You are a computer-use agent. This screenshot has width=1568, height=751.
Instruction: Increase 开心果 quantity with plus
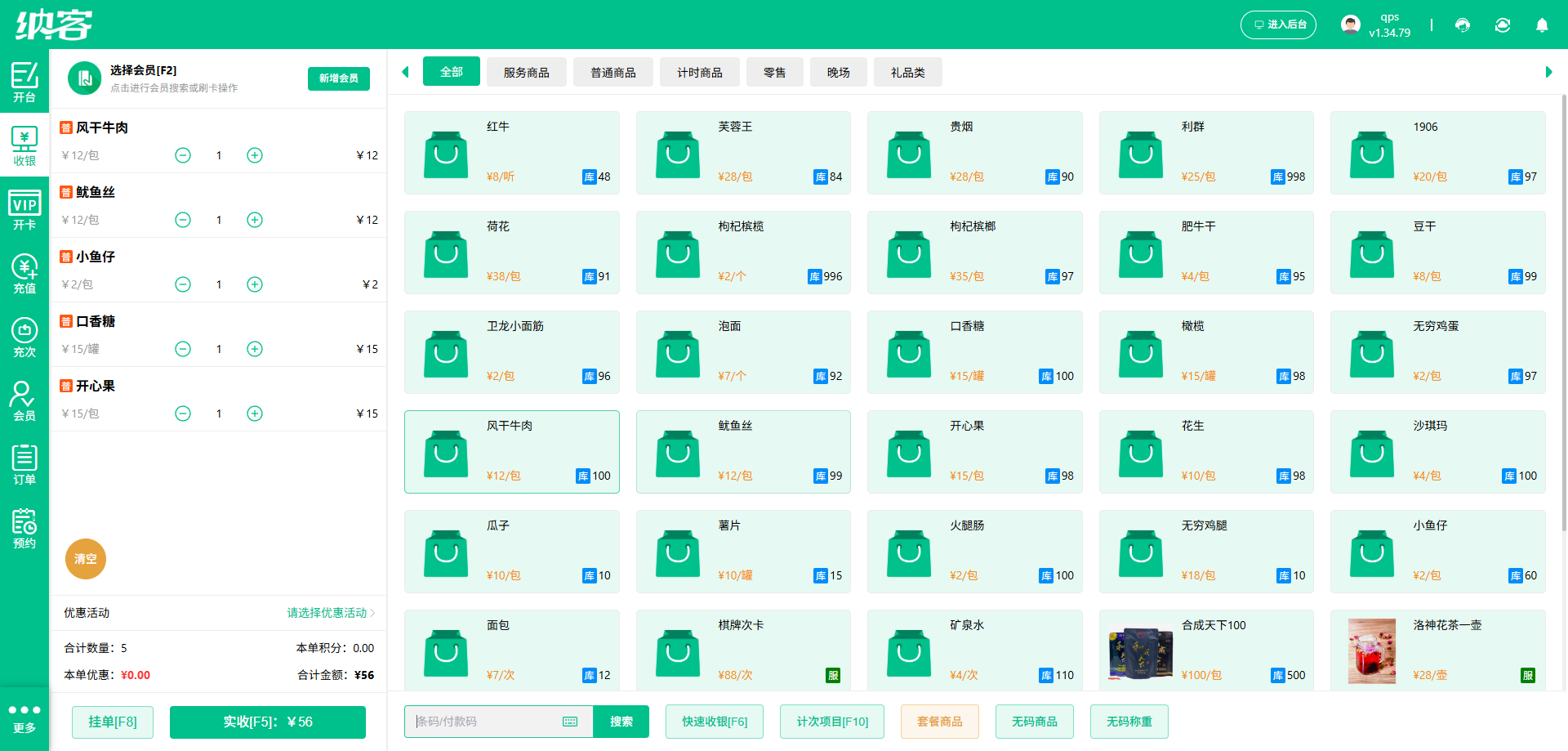click(x=255, y=413)
